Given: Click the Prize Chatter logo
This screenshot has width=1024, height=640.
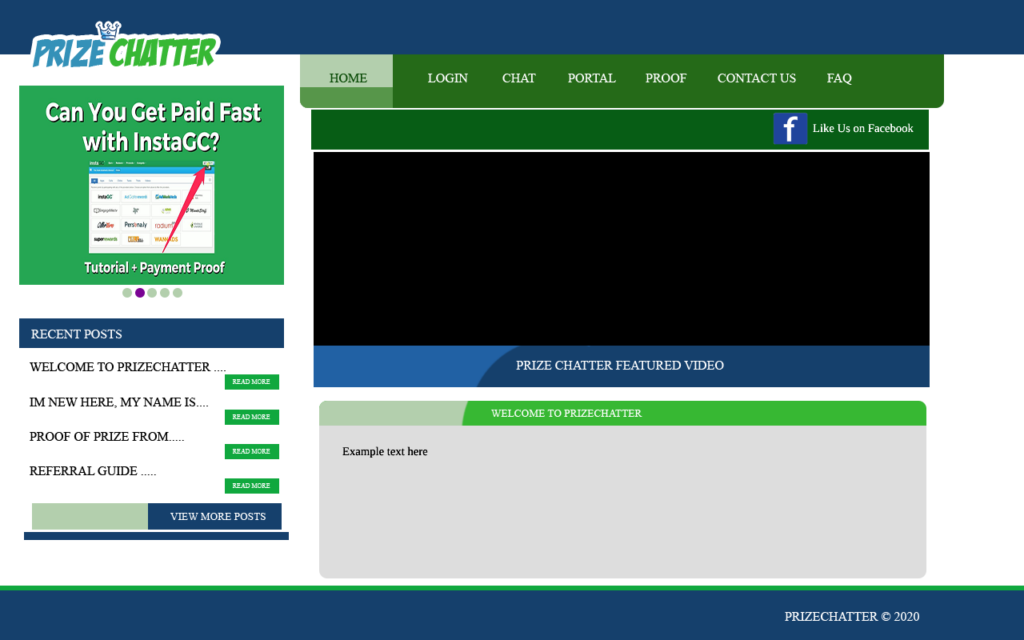Looking at the screenshot, I should 125,47.
